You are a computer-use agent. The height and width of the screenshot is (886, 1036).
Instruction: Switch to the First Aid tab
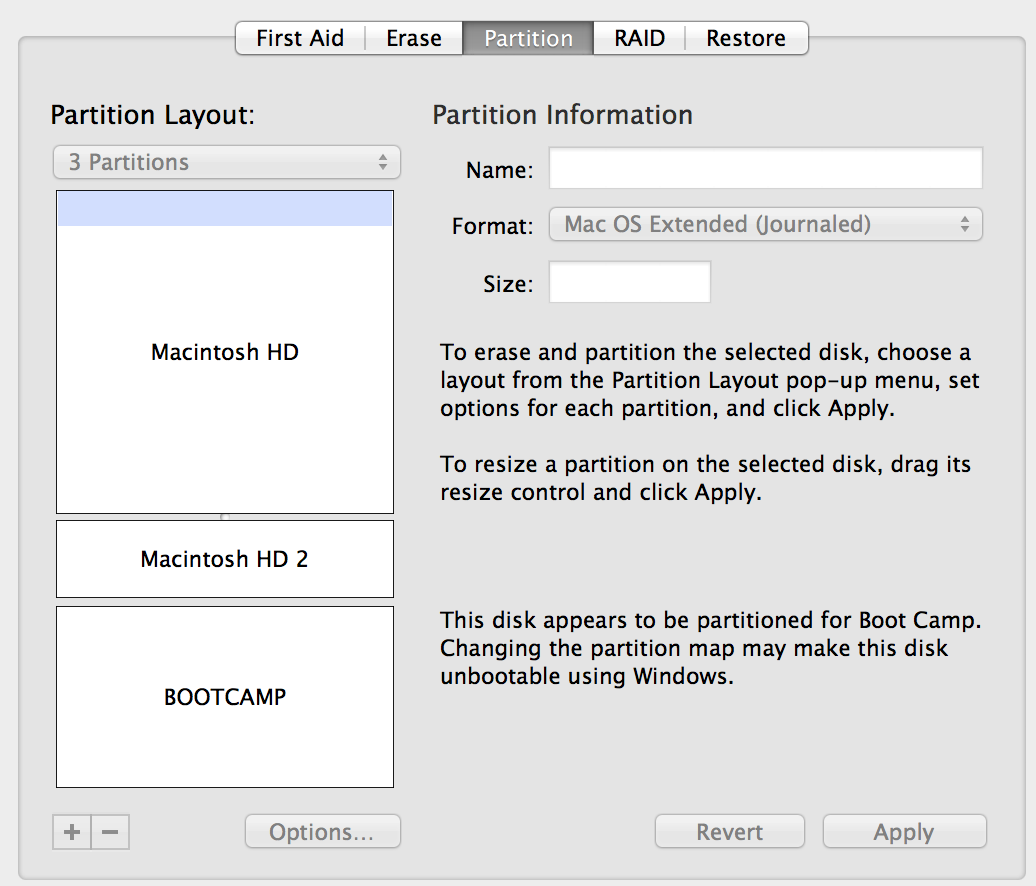tap(300, 38)
